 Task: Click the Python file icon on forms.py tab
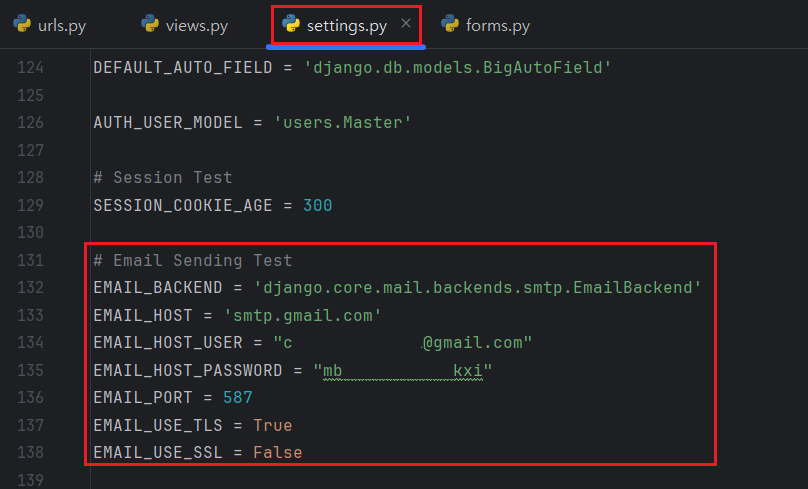(x=450, y=25)
